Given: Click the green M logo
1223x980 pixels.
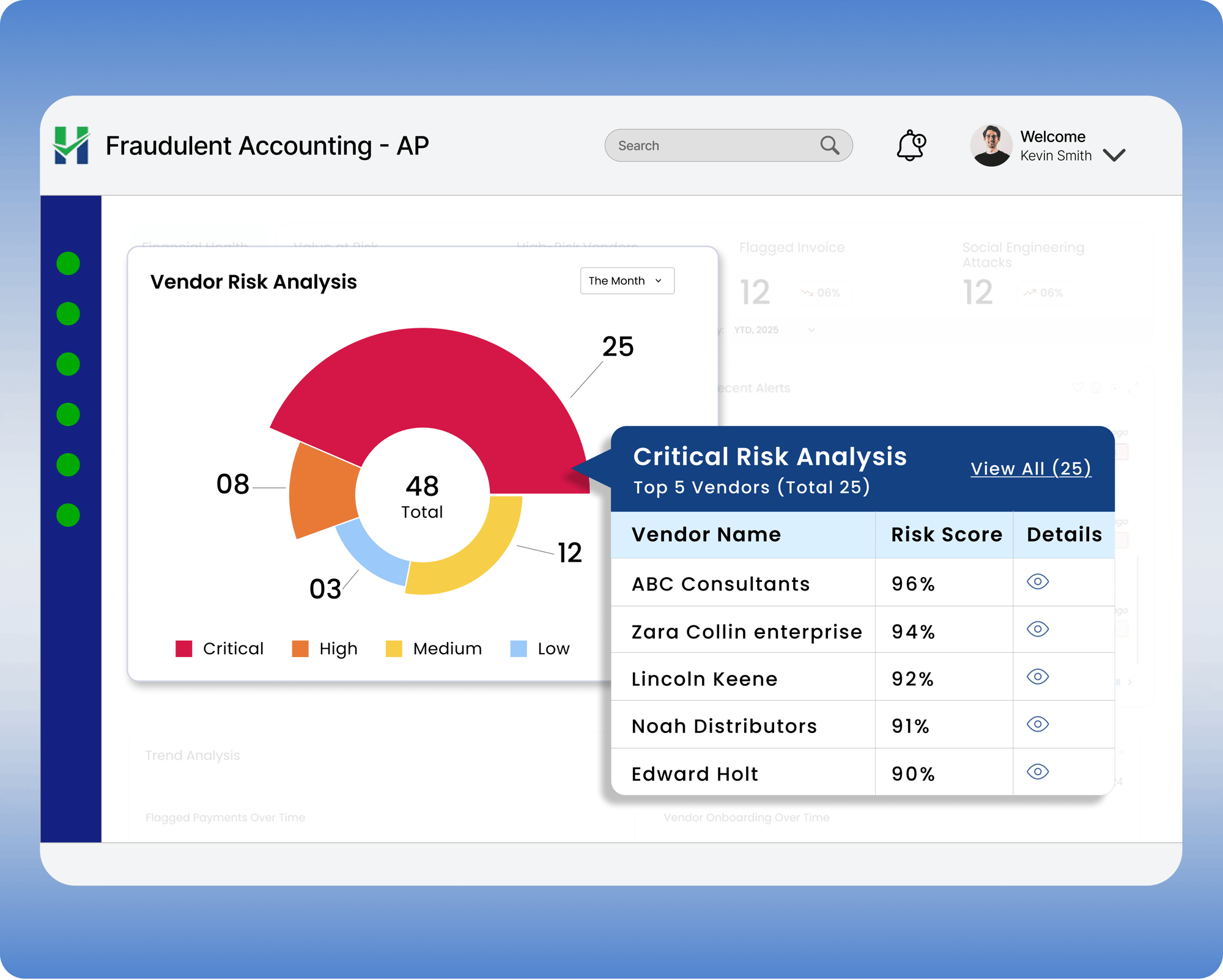Looking at the screenshot, I should pos(72,145).
